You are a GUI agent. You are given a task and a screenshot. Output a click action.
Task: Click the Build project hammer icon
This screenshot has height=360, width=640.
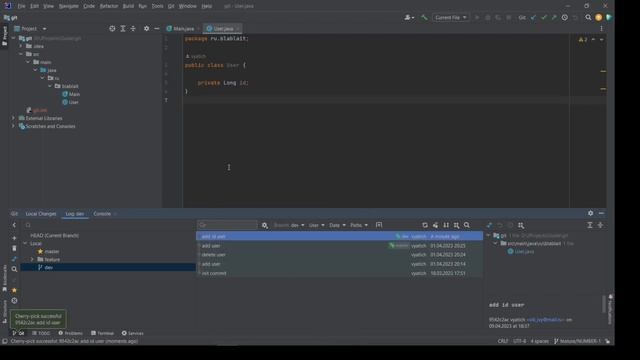point(424,18)
